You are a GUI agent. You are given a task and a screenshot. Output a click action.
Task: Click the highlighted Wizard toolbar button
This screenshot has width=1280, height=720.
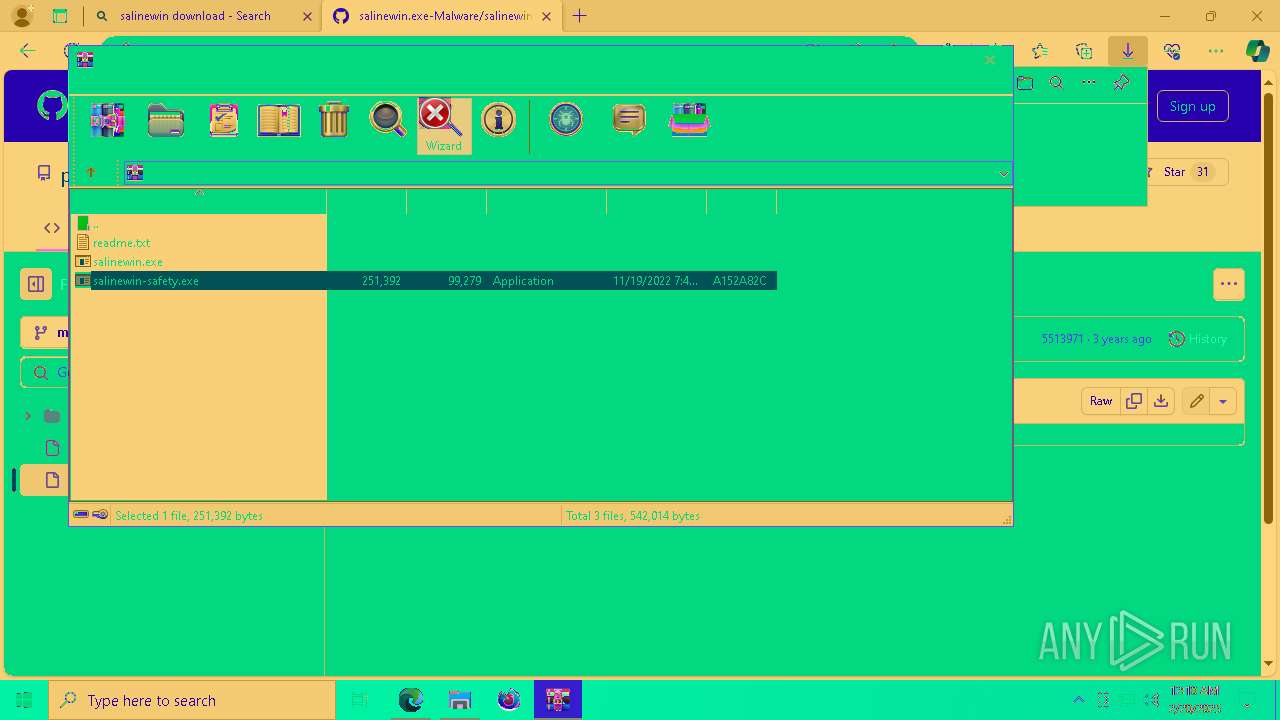[443, 125]
